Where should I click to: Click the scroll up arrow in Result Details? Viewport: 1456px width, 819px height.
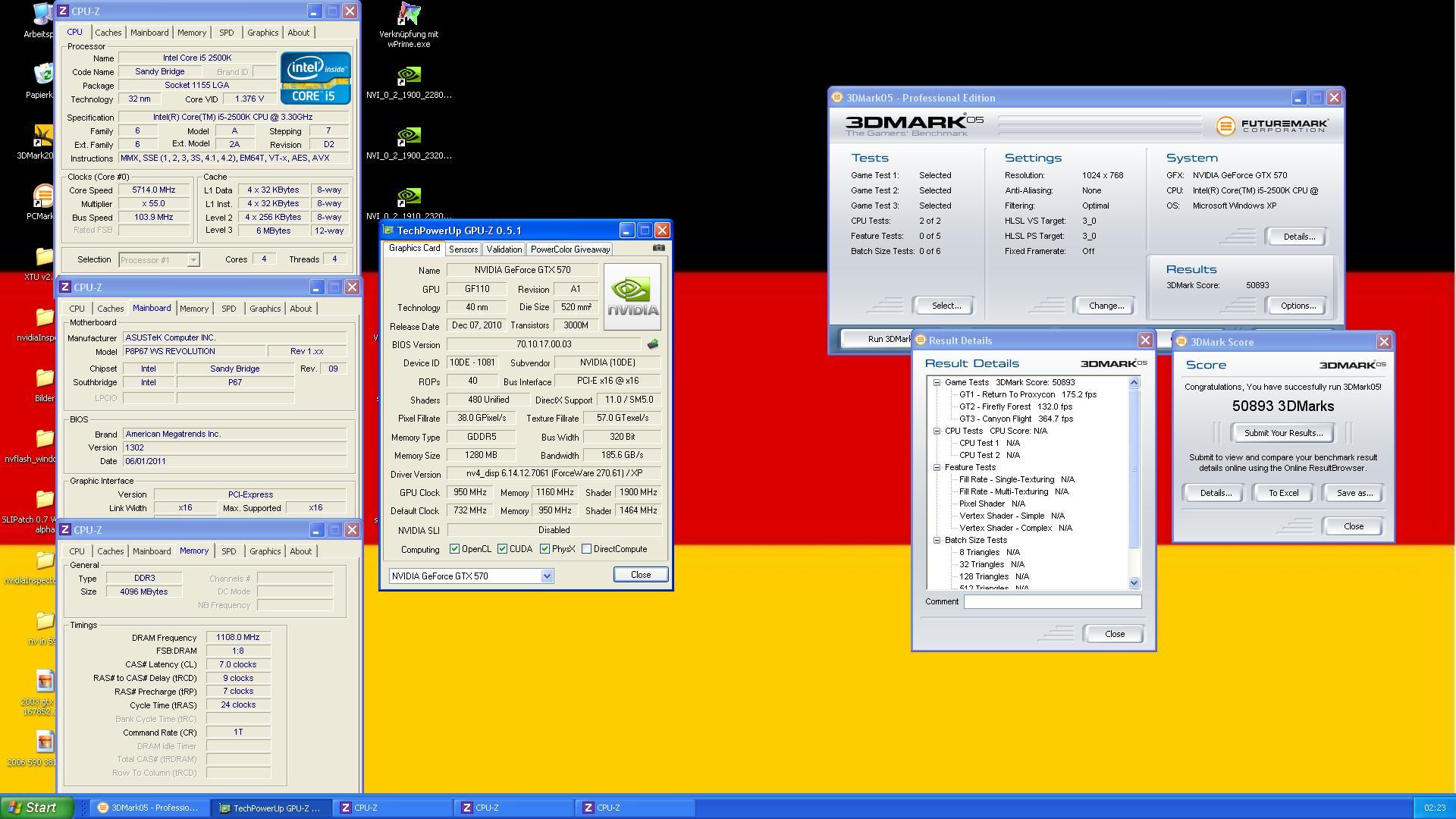pyautogui.click(x=1134, y=383)
